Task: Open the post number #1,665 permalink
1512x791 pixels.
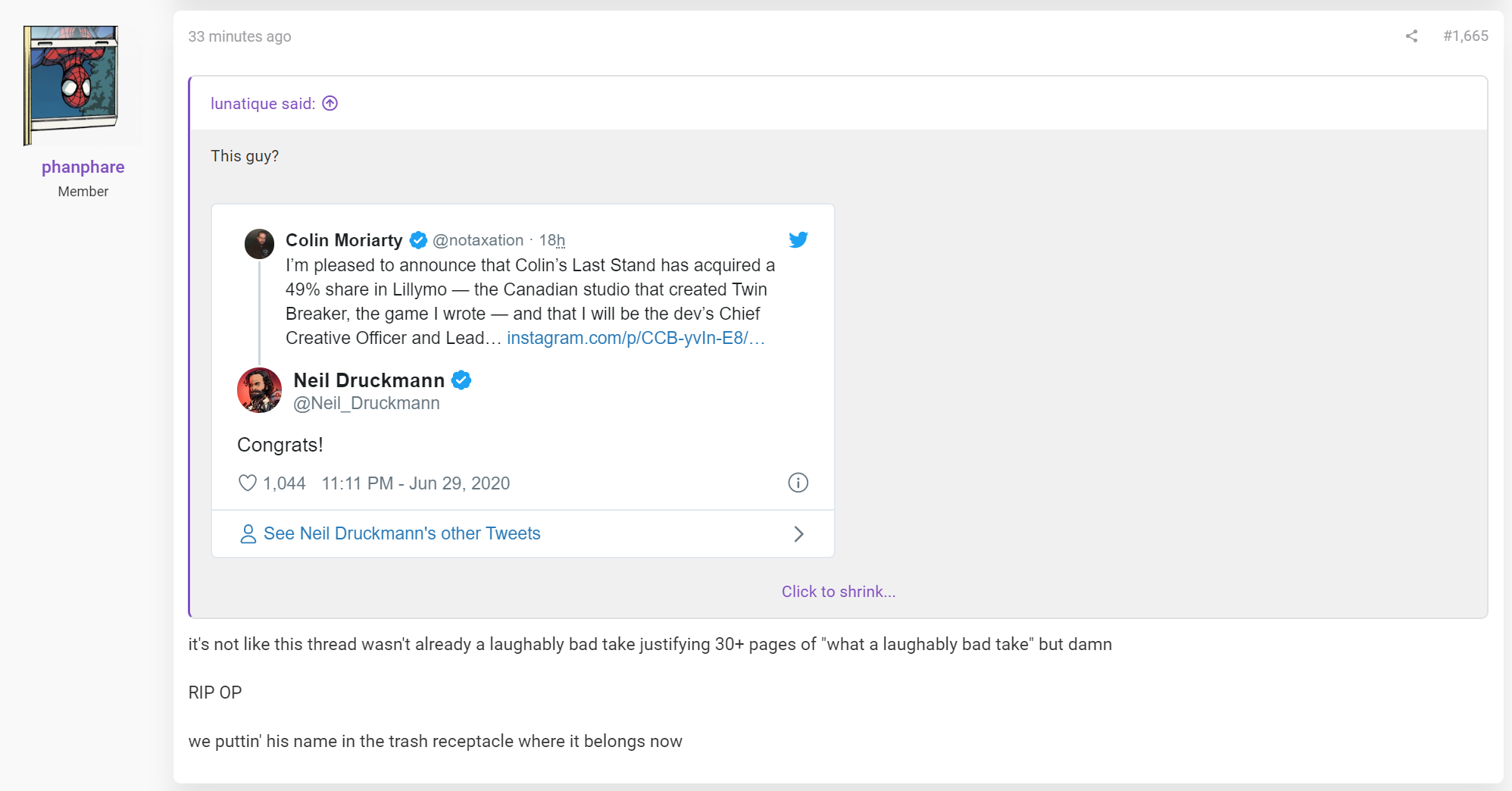Action: tap(1466, 36)
